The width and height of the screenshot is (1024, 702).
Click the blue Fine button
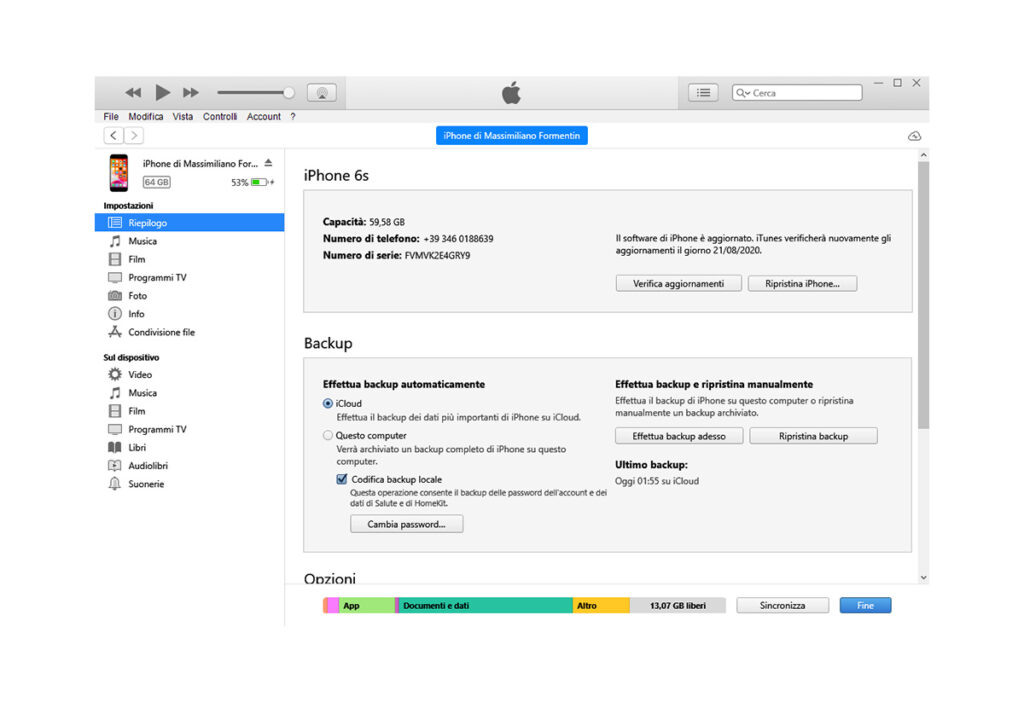[865, 605]
